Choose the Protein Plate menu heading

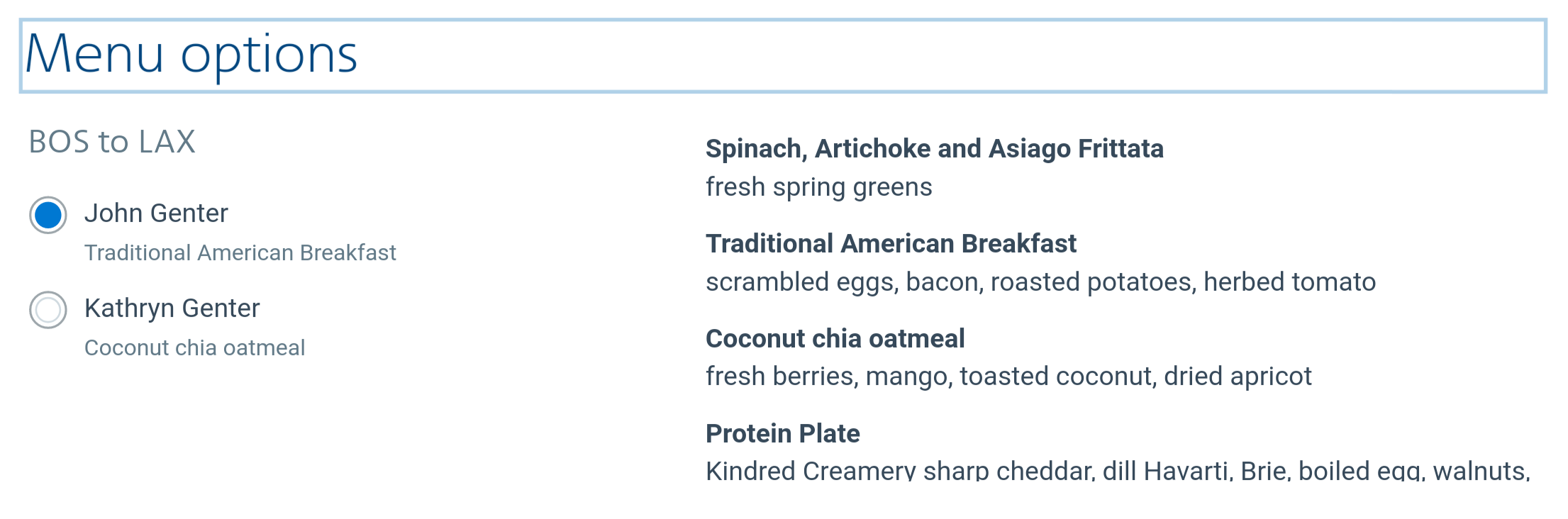coord(782,434)
